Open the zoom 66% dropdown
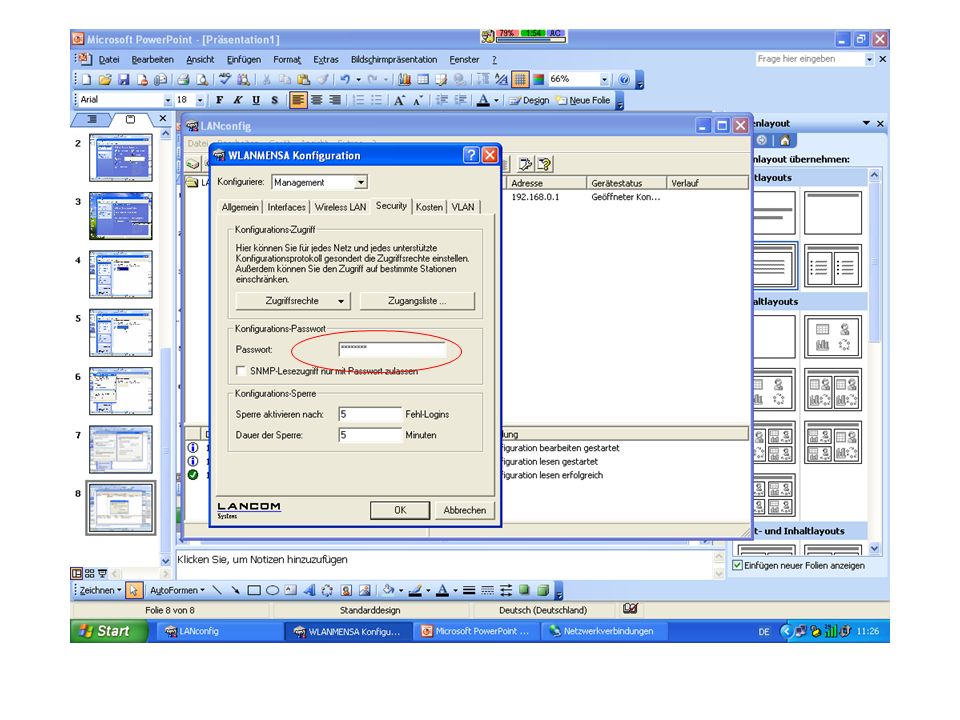Viewport: 960px width, 720px height. coord(604,80)
